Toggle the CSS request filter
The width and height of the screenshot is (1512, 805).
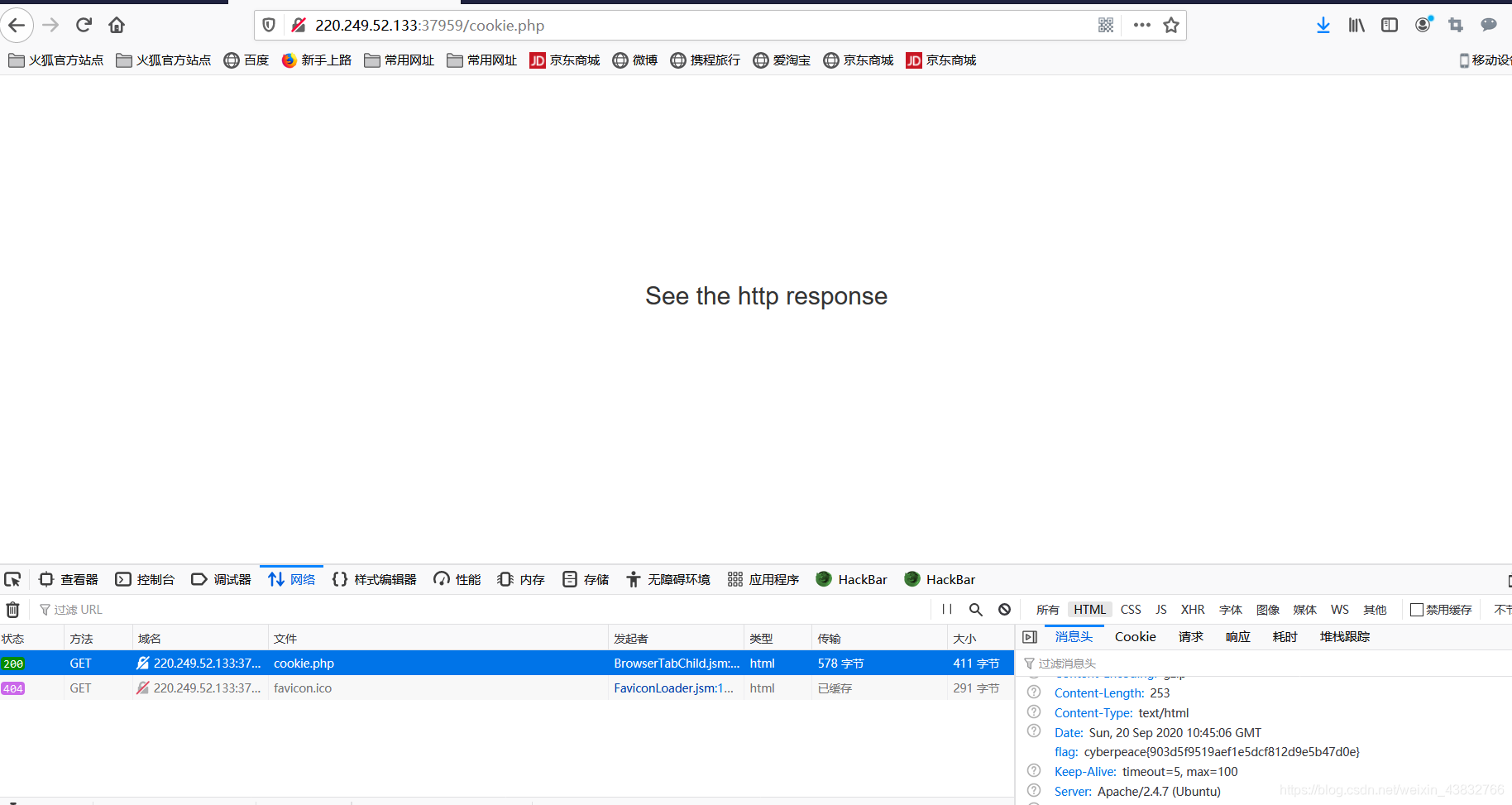(x=1131, y=610)
